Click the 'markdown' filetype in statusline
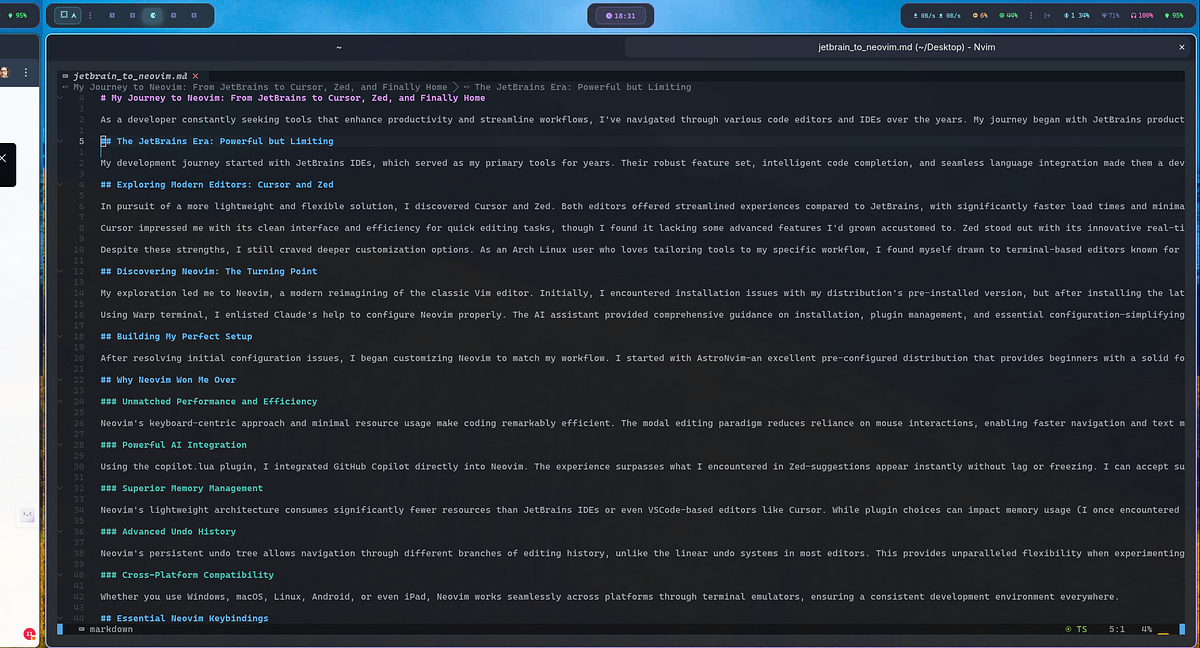 [x=110, y=629]
